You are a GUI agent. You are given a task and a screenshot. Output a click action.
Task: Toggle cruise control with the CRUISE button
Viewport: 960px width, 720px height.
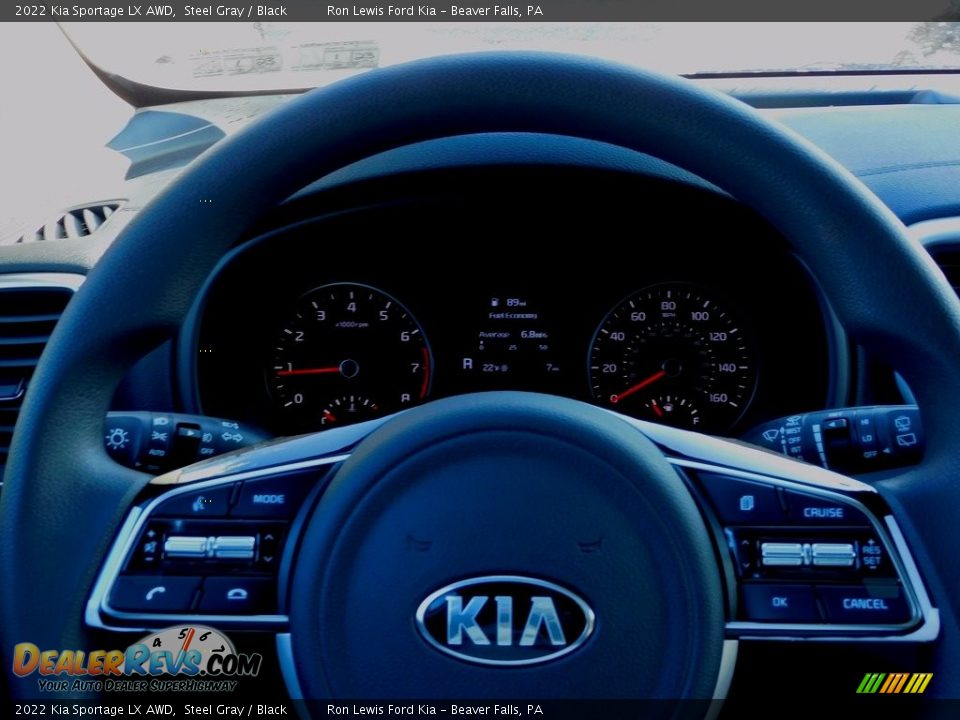(x=823, y=512)
